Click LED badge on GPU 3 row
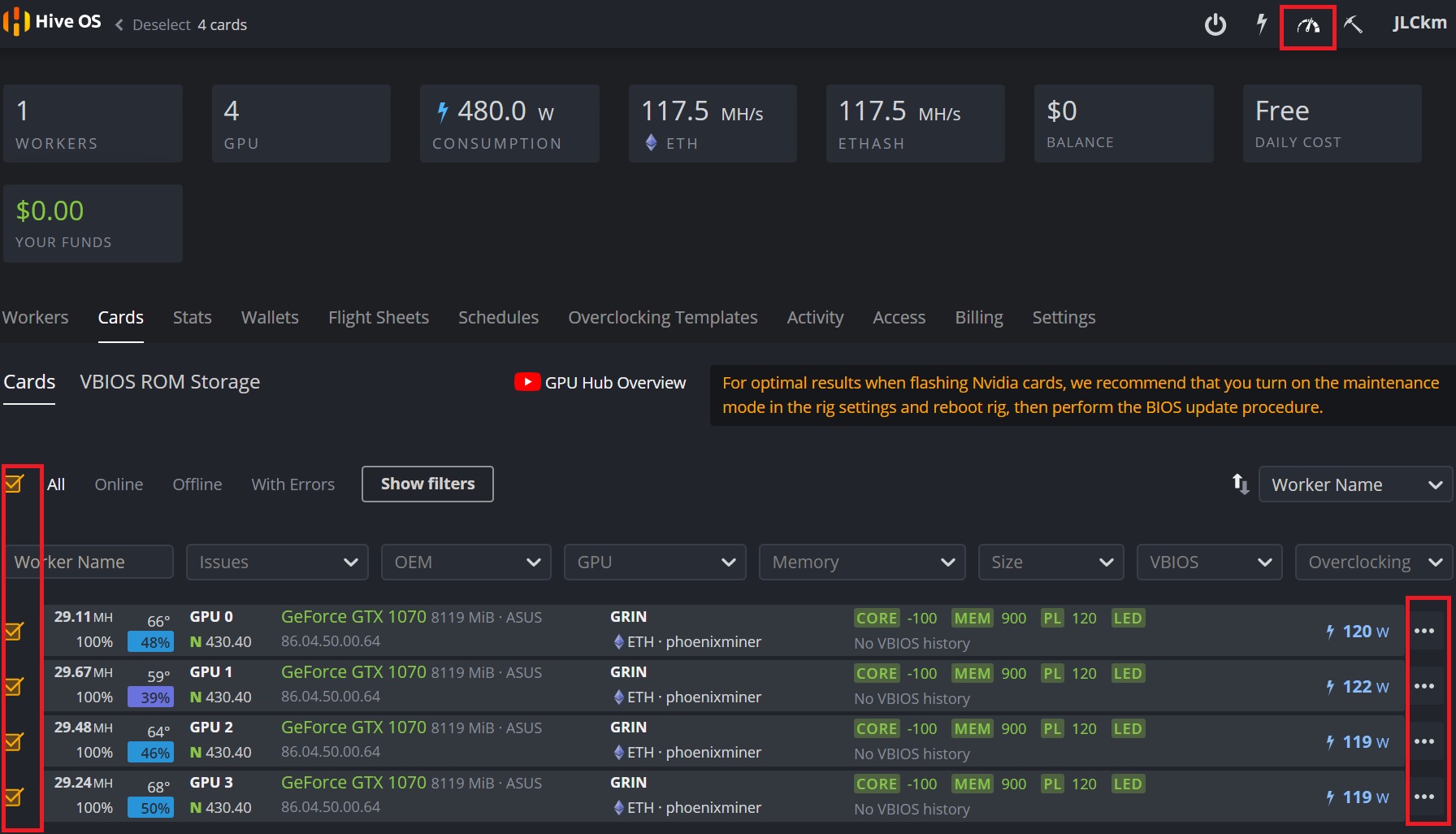Screen dimensions: 1456x834 1128,784
